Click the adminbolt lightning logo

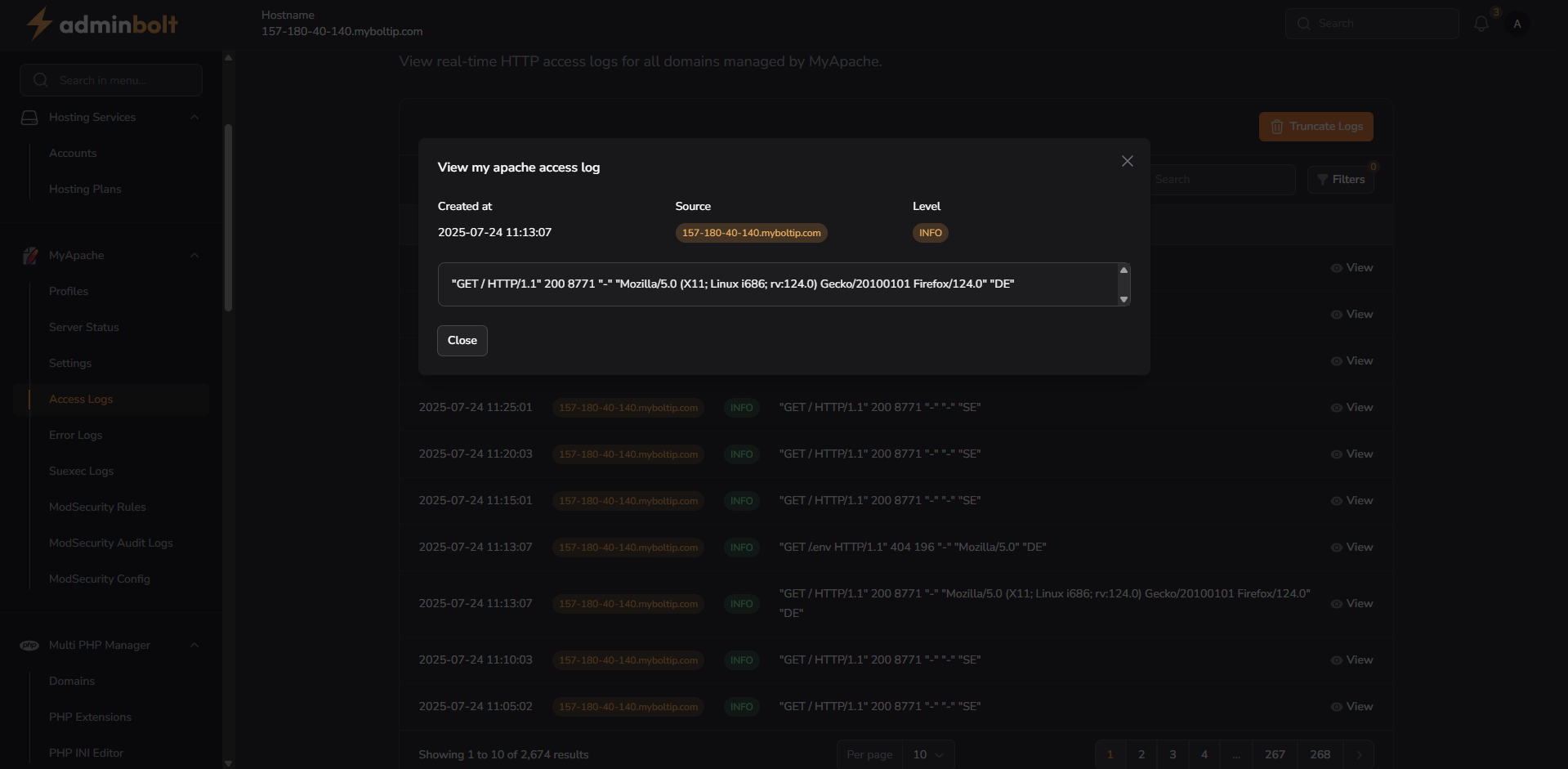(x=38, y=24)
